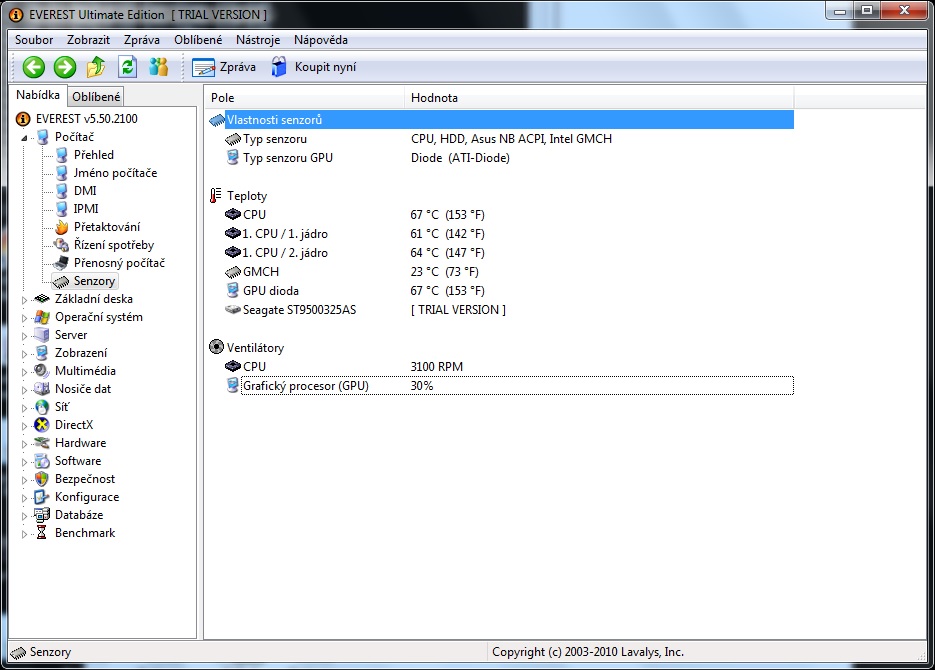Viewport: 935px width, 670px height.
Task: Click the Bezpečnost shield icon
Action: pos(42,479)
